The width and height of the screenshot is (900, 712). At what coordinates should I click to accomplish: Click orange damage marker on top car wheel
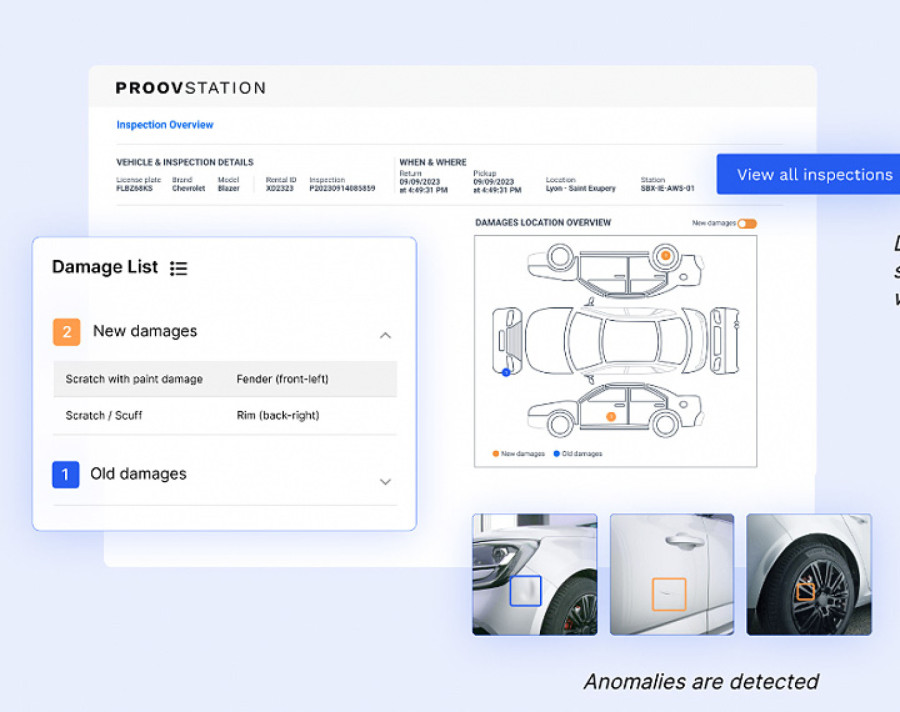click(x=665, y=257)
